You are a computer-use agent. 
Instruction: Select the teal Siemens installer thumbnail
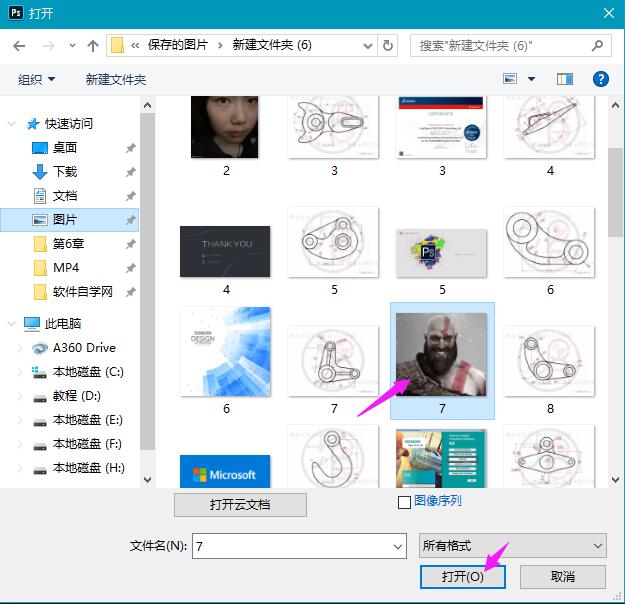[x=441, y=458]
